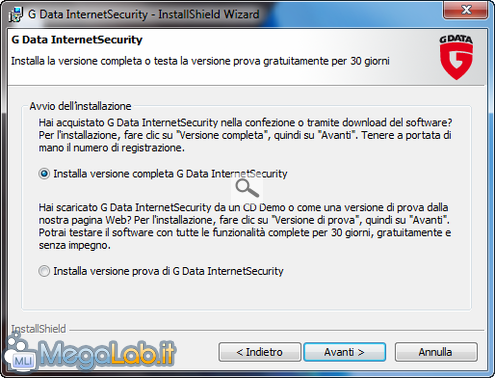Click label "Installa versione prova di G Data InternetSecurity"
Screen dimensions: 495x378
pyautogui.click(x=168, y=271)
